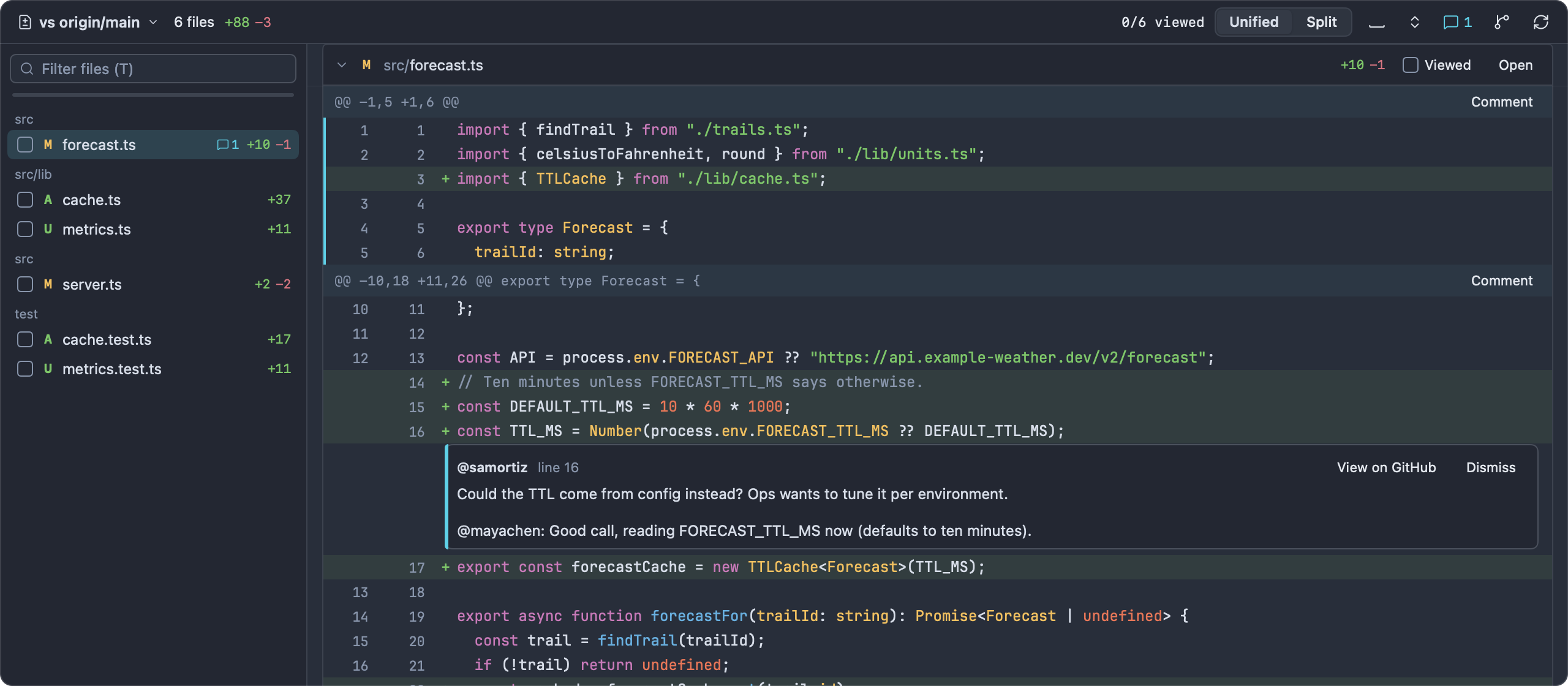Click the 6 files summary label
The image size is (1568, 686).
[x=194, y=23]
